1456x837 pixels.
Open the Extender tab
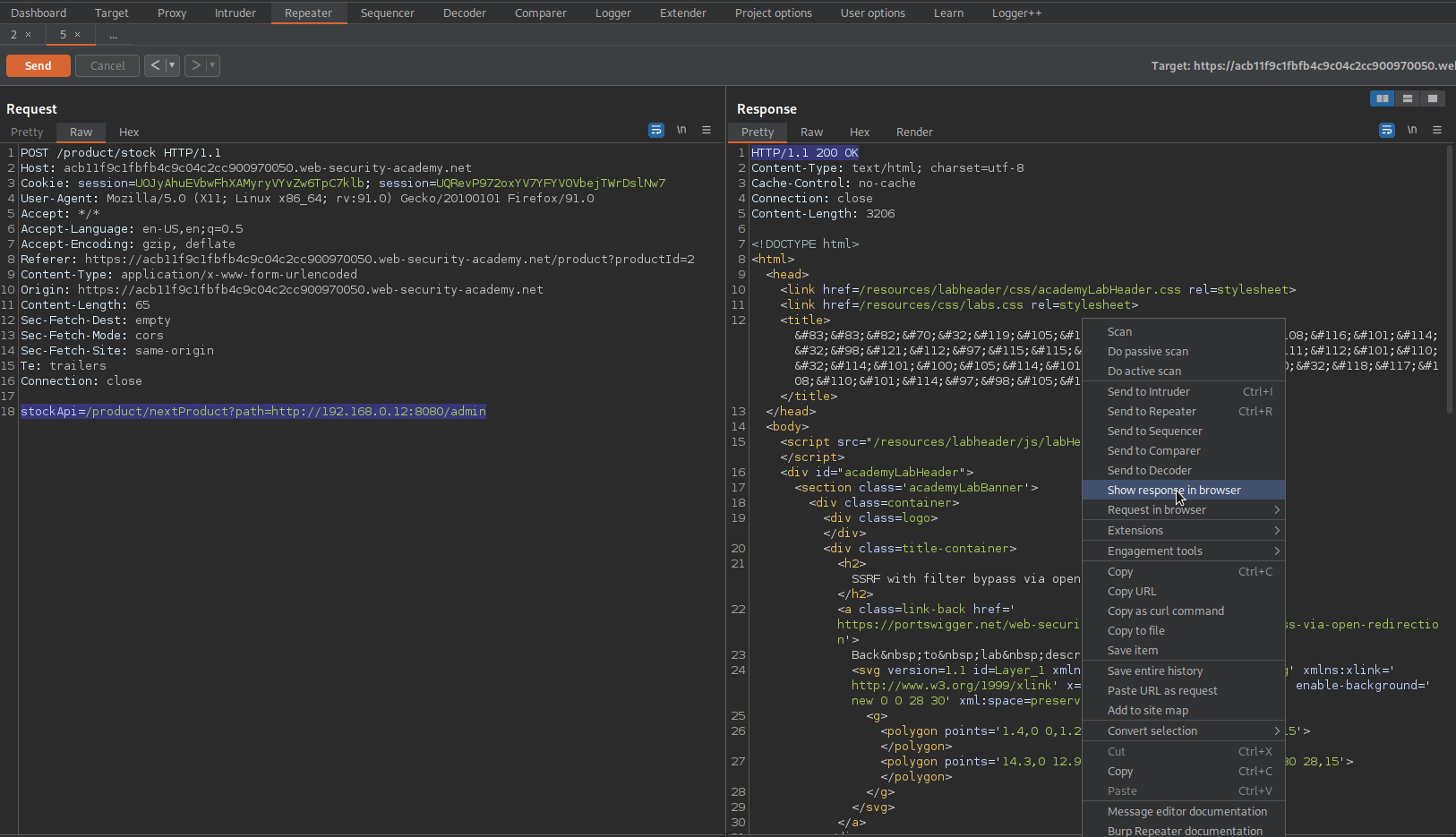(x=683, y=13)
